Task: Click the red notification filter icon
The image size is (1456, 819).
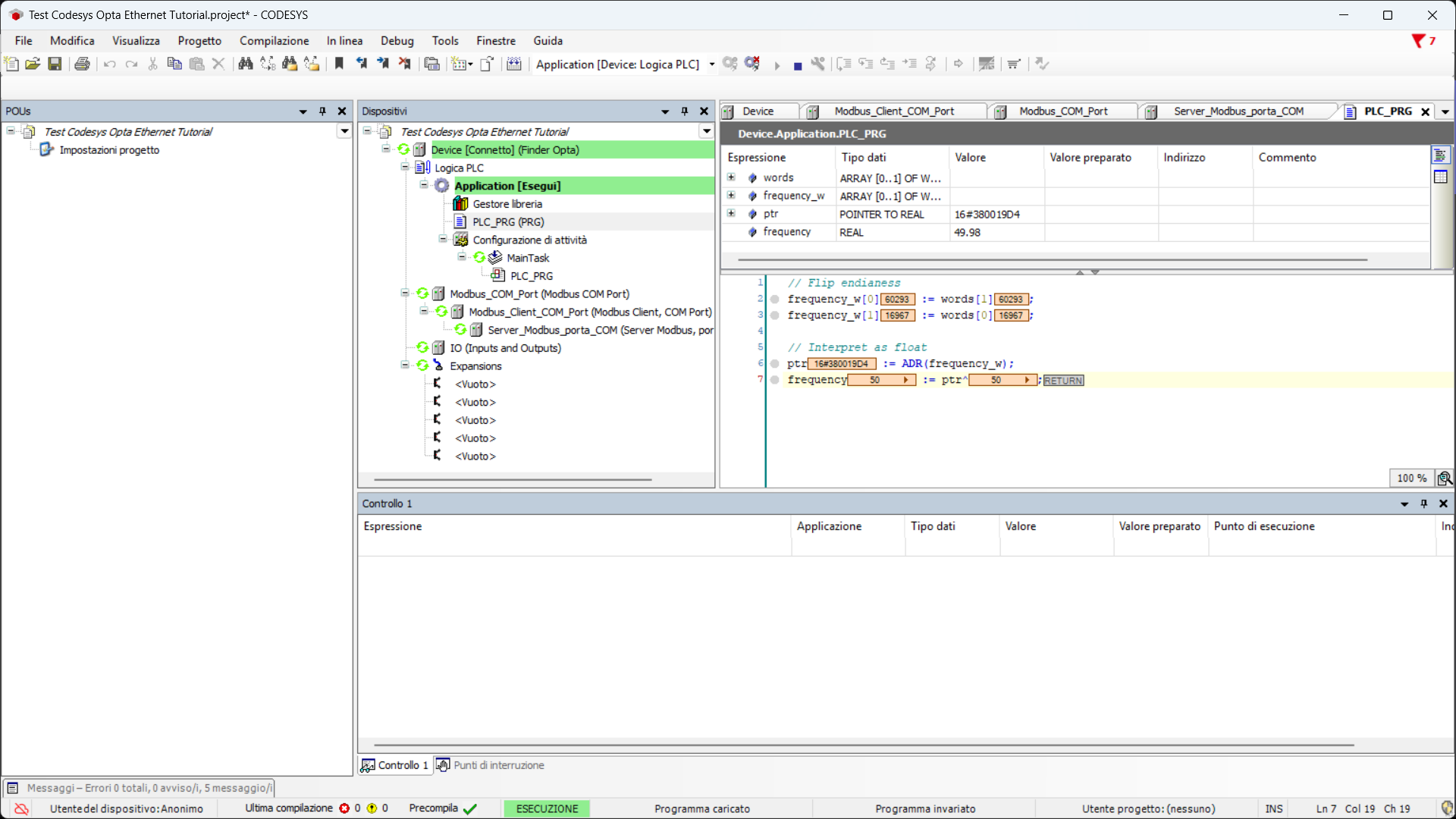Action: coord(1417,41)
